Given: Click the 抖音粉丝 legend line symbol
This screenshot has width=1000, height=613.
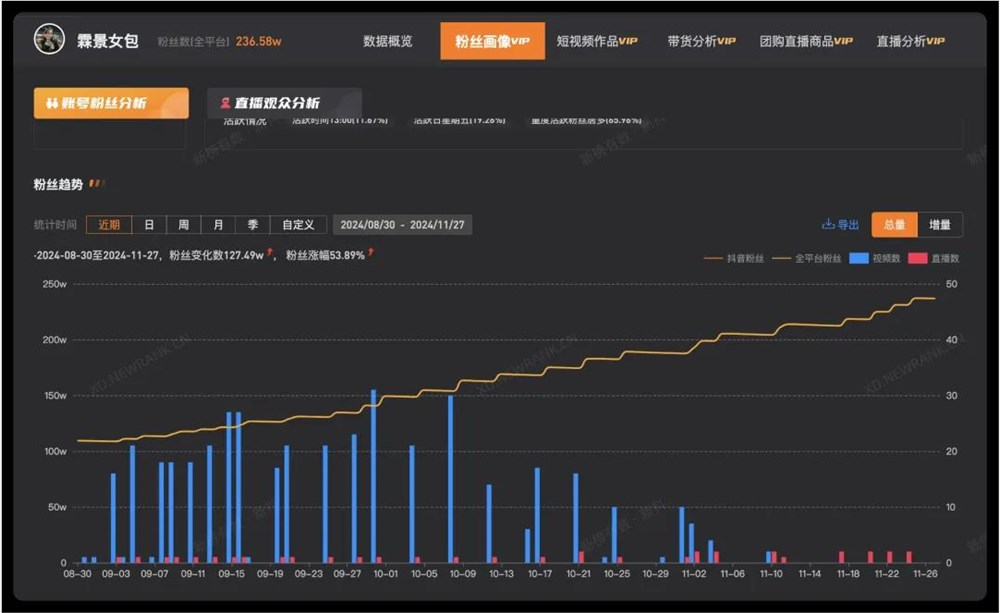Looking at the screenshot, I should [712, 258].
